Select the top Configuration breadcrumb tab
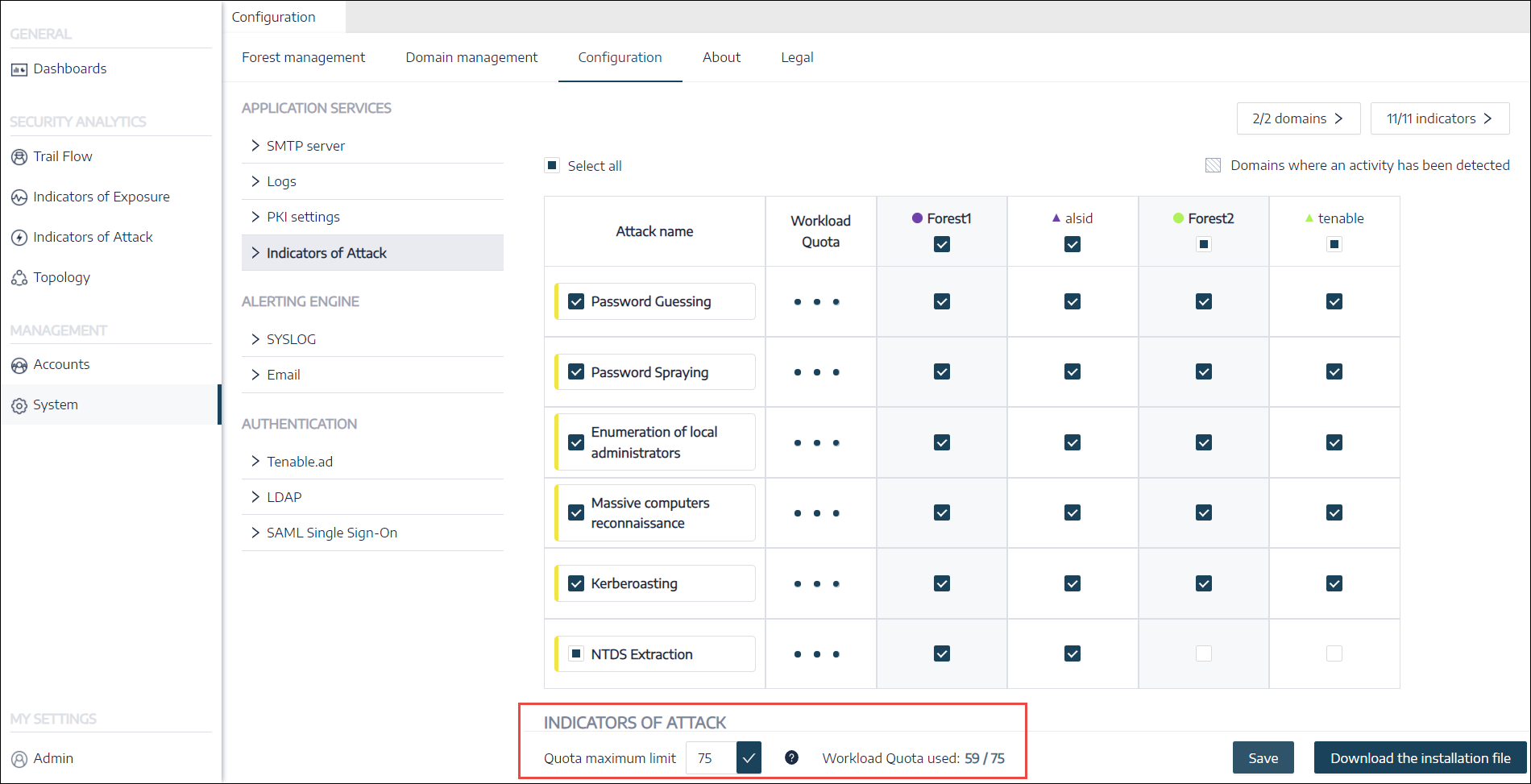 coord(274,17)
